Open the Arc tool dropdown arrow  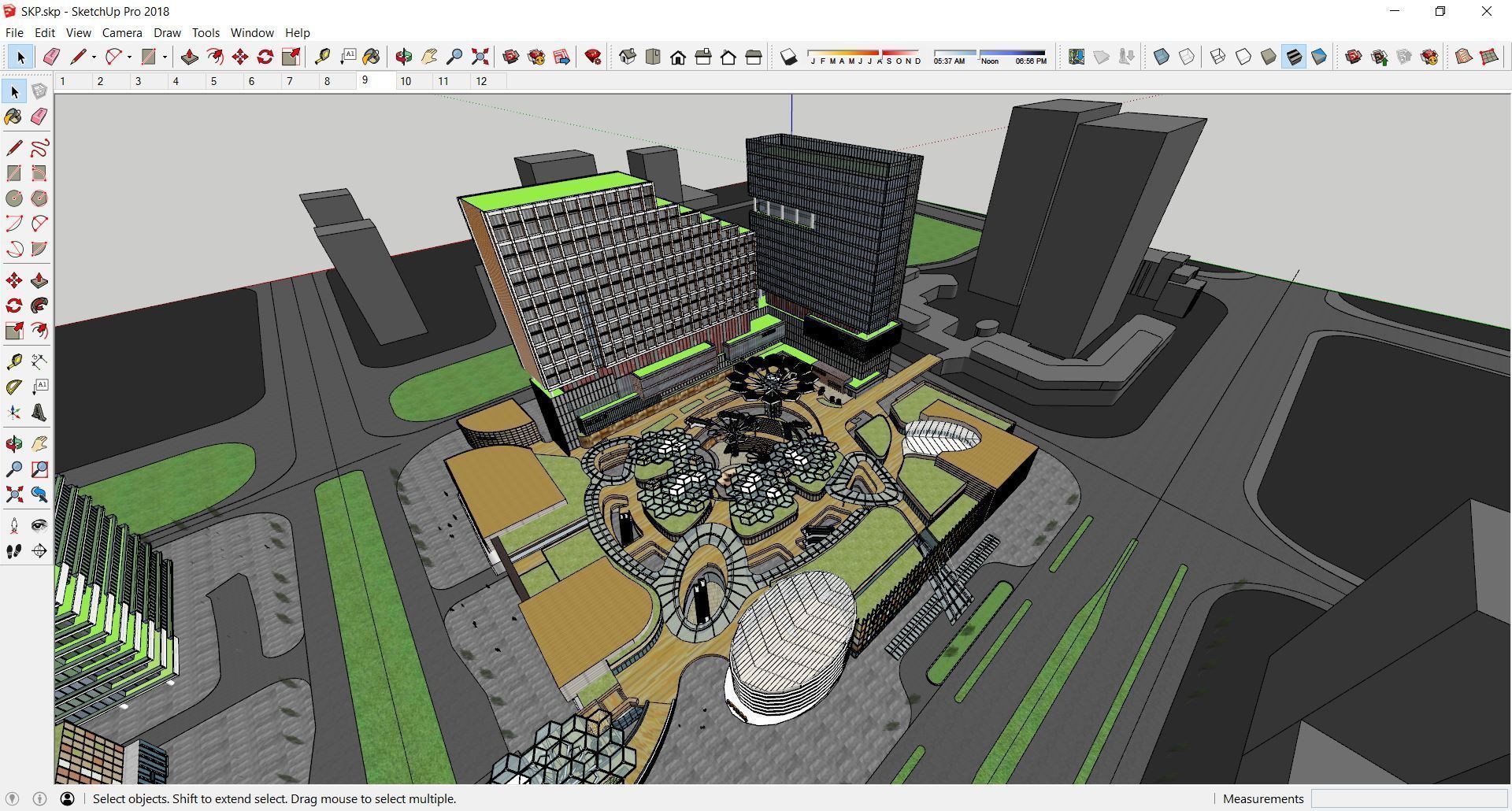point(129,57)
